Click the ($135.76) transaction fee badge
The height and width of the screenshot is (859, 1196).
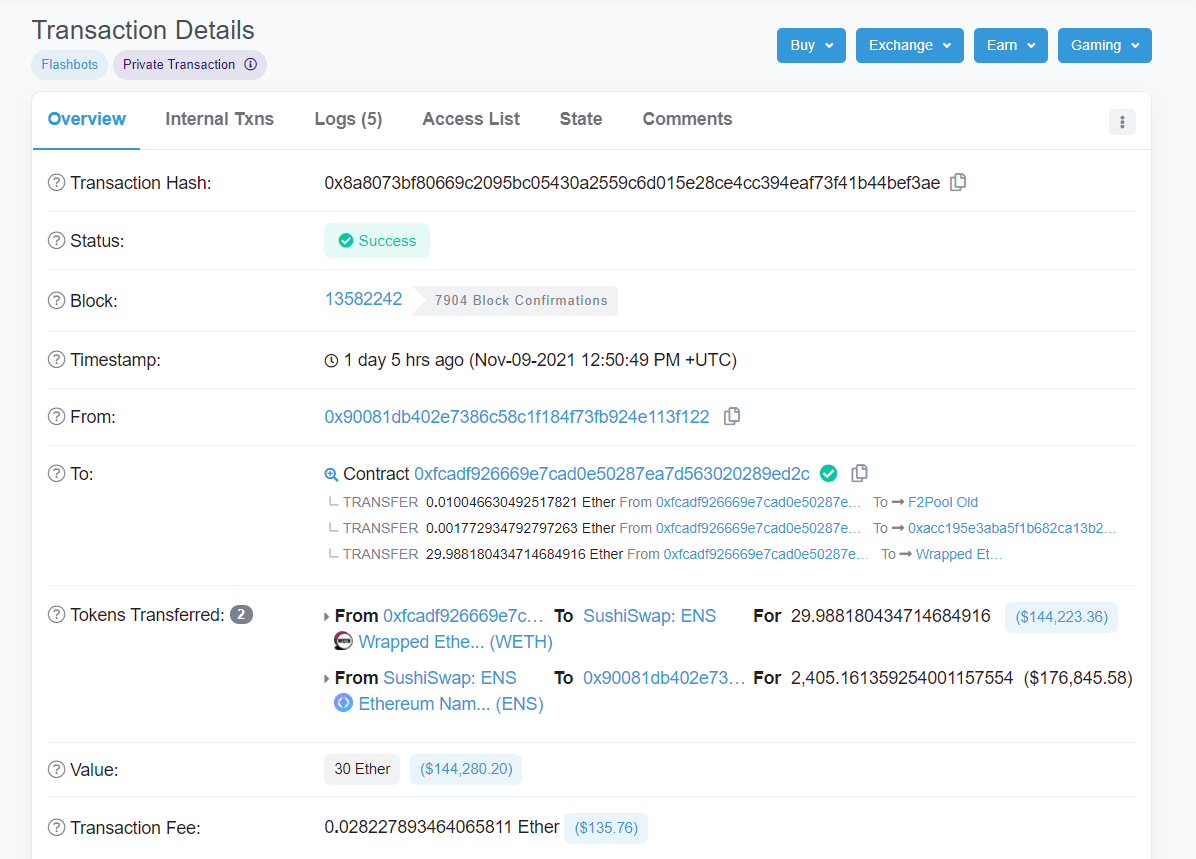pos(606,828)
